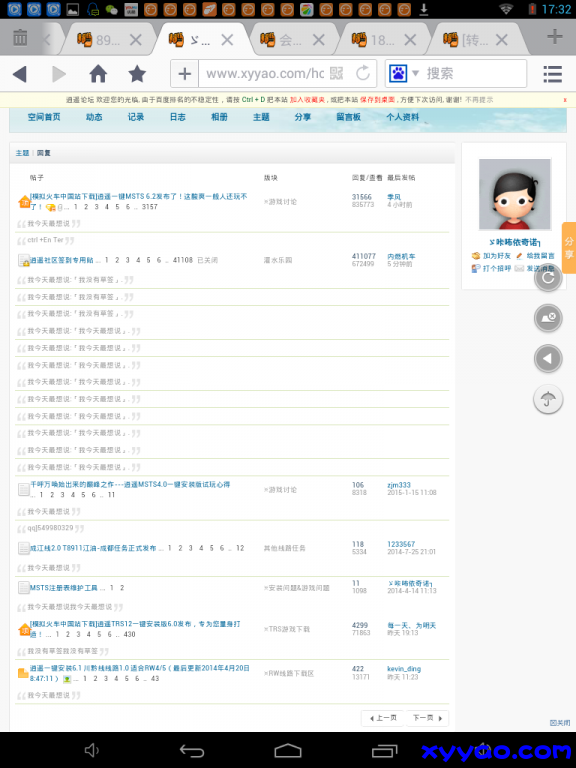Open MSTS注册表维护工具 thread
The width and height of the screenshot is (576, 768).
coord(64,587)
